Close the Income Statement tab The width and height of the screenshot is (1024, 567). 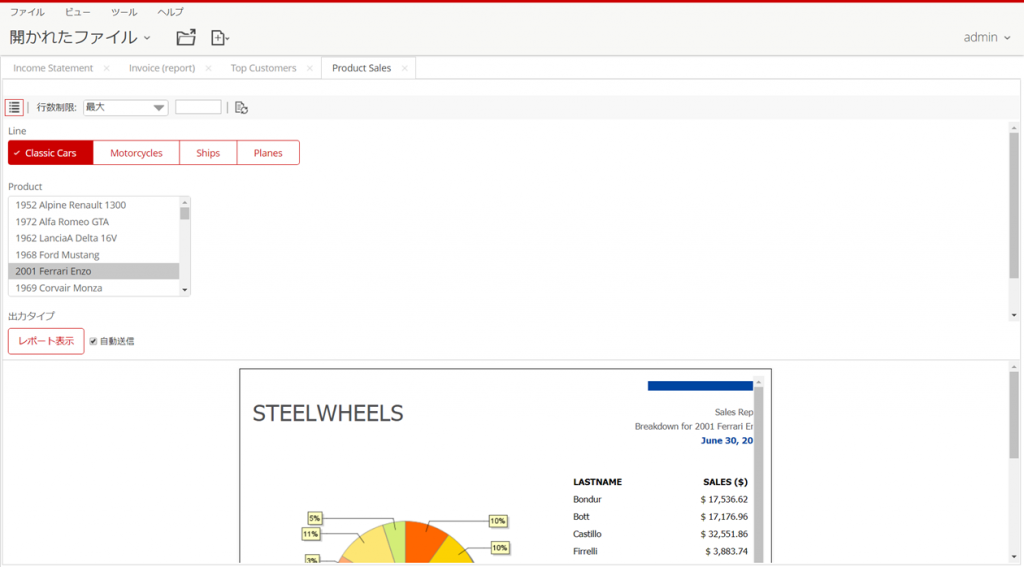pos(107,68)
